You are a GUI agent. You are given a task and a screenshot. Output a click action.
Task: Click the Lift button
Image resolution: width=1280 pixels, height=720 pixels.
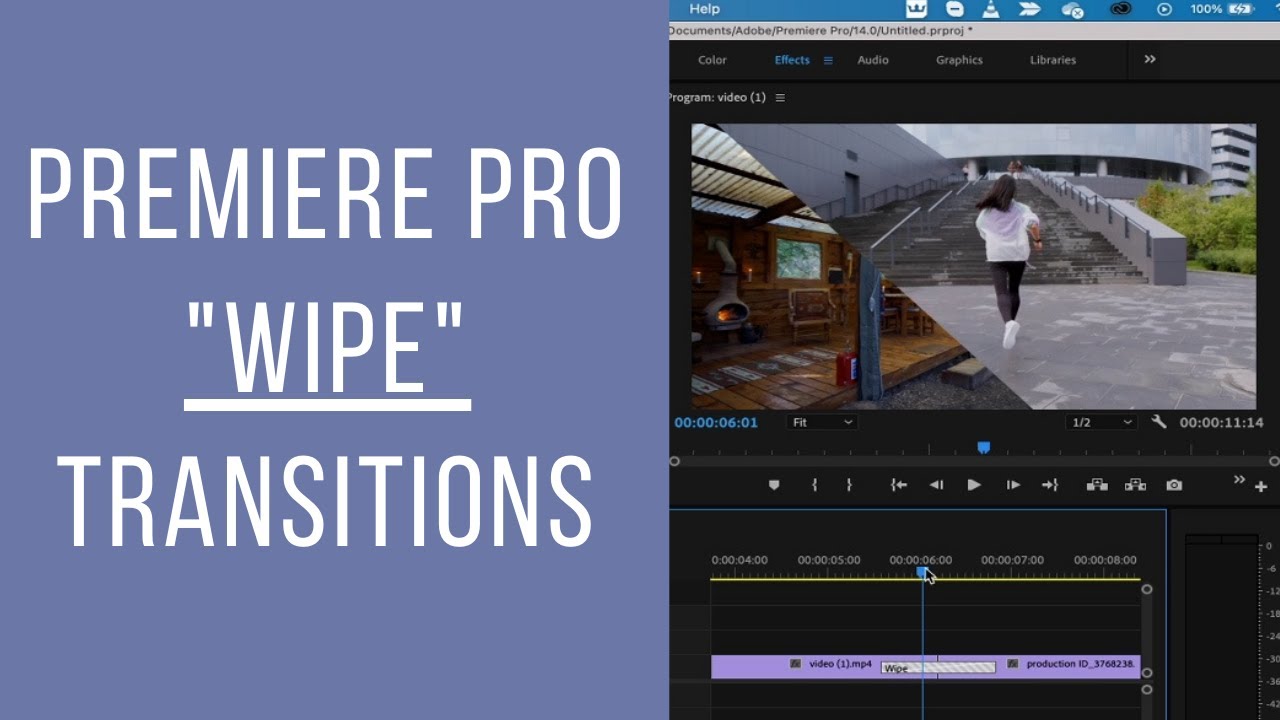coord(1097,485)
